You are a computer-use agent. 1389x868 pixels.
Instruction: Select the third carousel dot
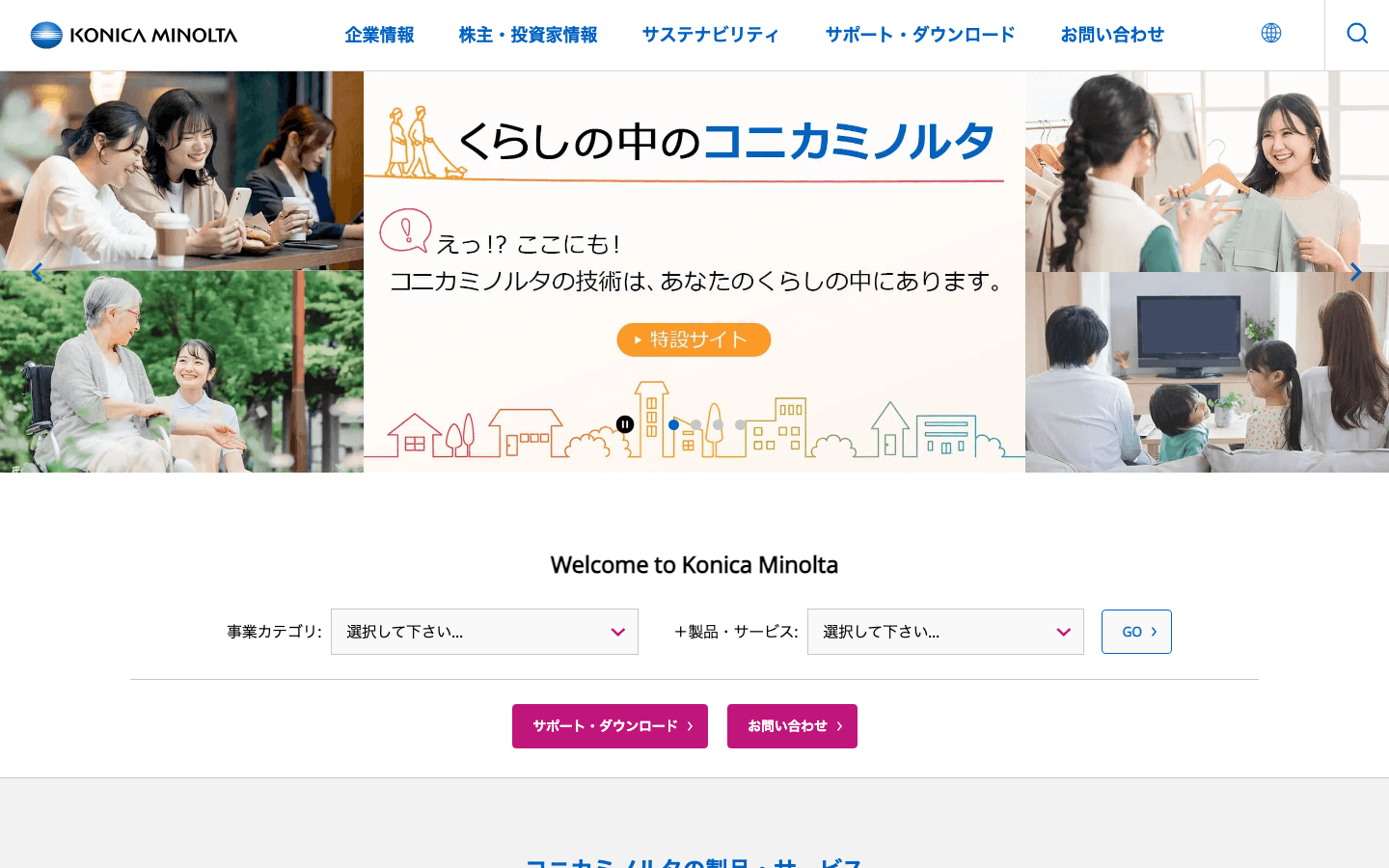tap(718, 424)
